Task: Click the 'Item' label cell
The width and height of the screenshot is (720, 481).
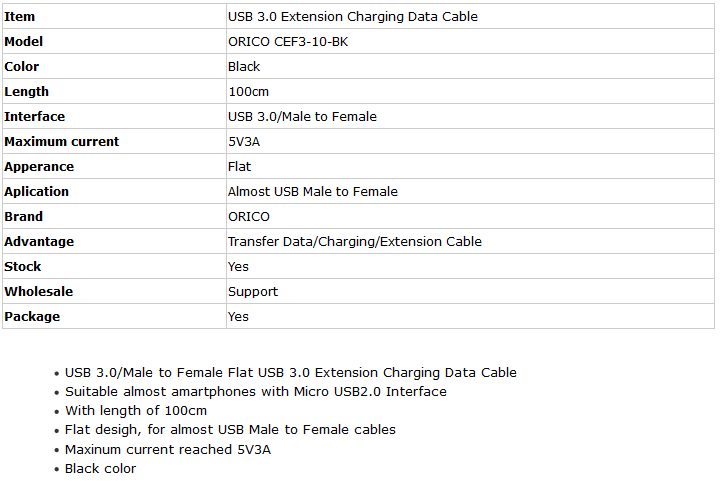Action: 19,17
